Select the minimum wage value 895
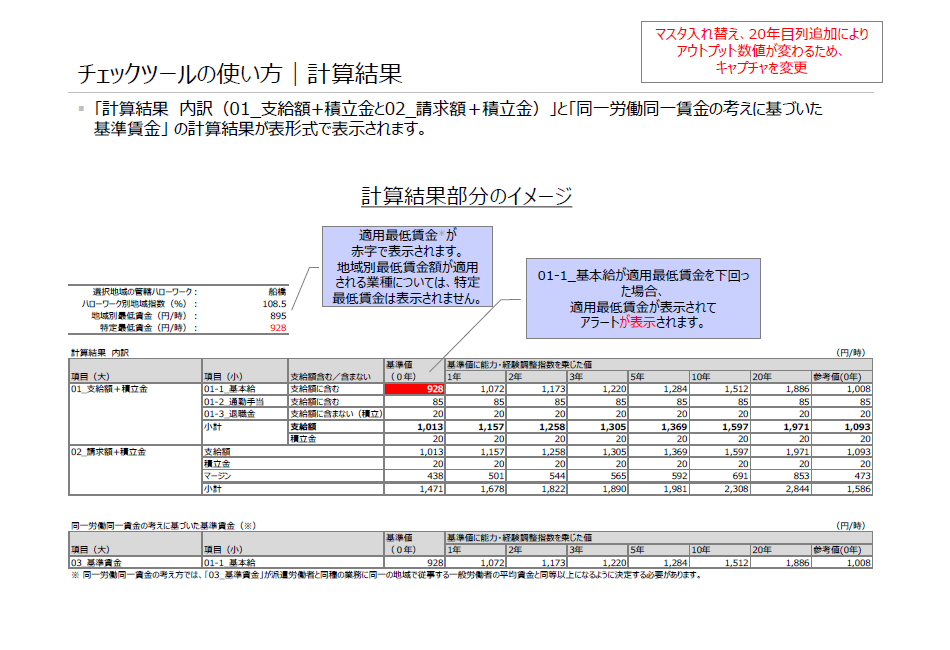The width and height of the screenshot is (950, 650). 279,316
